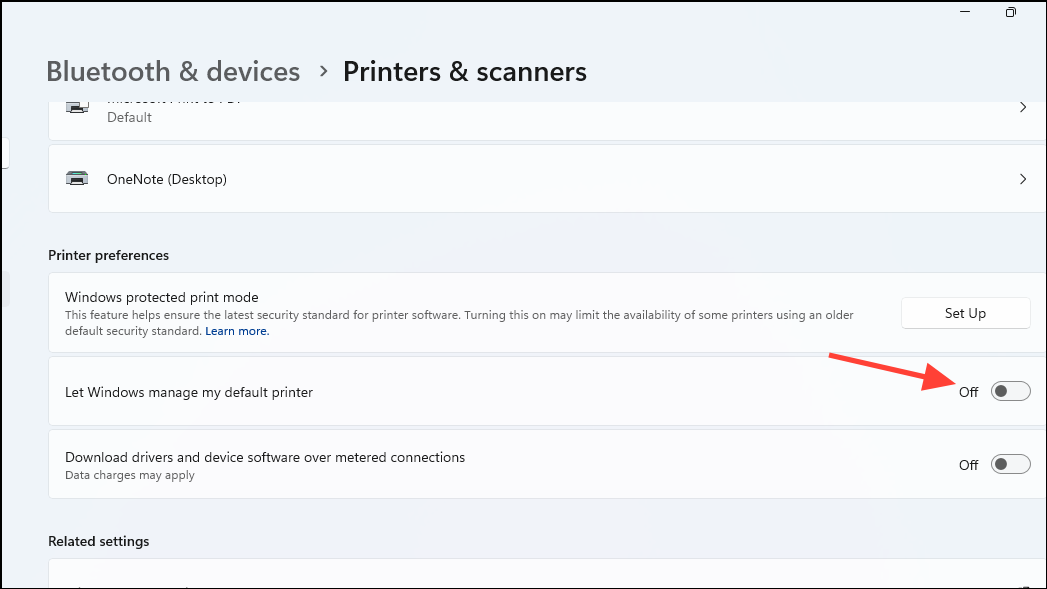Image resolution: width=1047 pixels, height=589 pixels.
Task: Minimize the Settings window
Action: (x=965, y=13)
